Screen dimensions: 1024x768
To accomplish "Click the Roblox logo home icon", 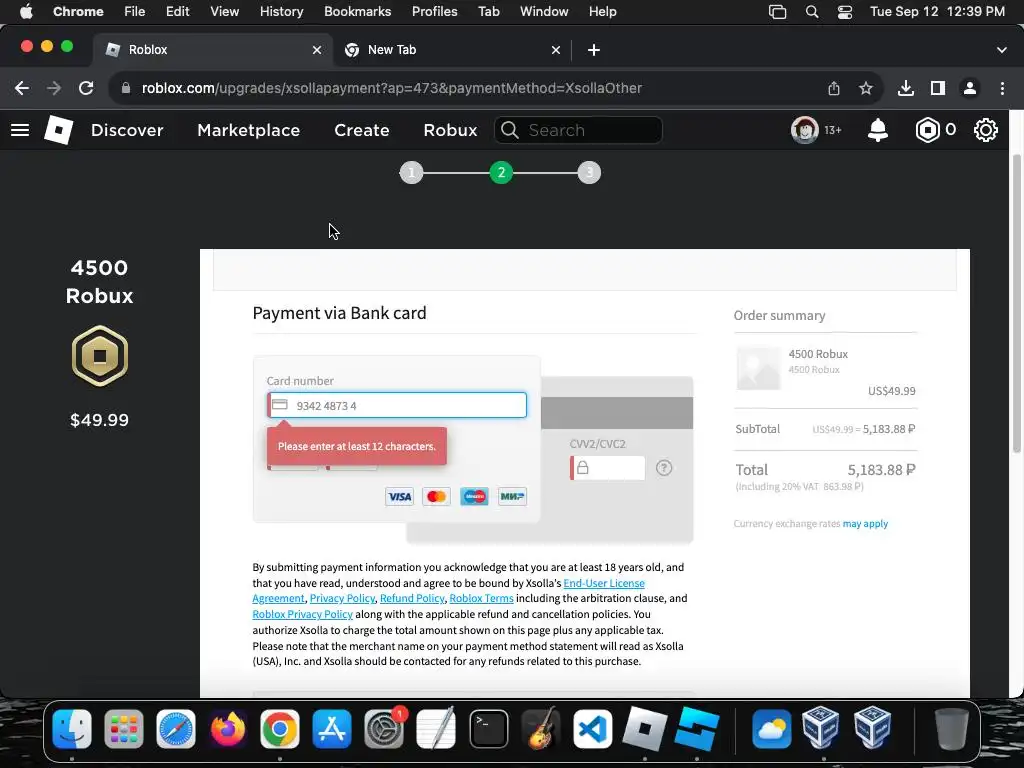I will coord(58,130).
